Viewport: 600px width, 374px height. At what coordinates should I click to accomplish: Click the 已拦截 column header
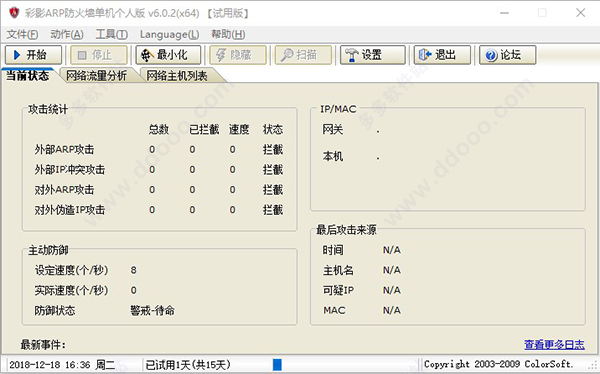[204, 129]
